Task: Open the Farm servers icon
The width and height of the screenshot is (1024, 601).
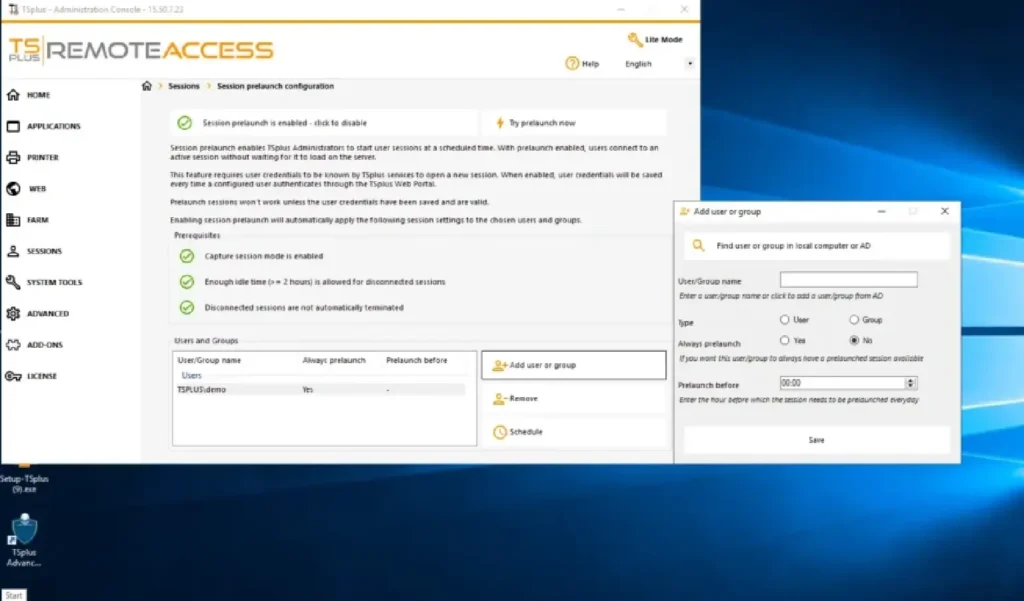Action: click(13, 220)
